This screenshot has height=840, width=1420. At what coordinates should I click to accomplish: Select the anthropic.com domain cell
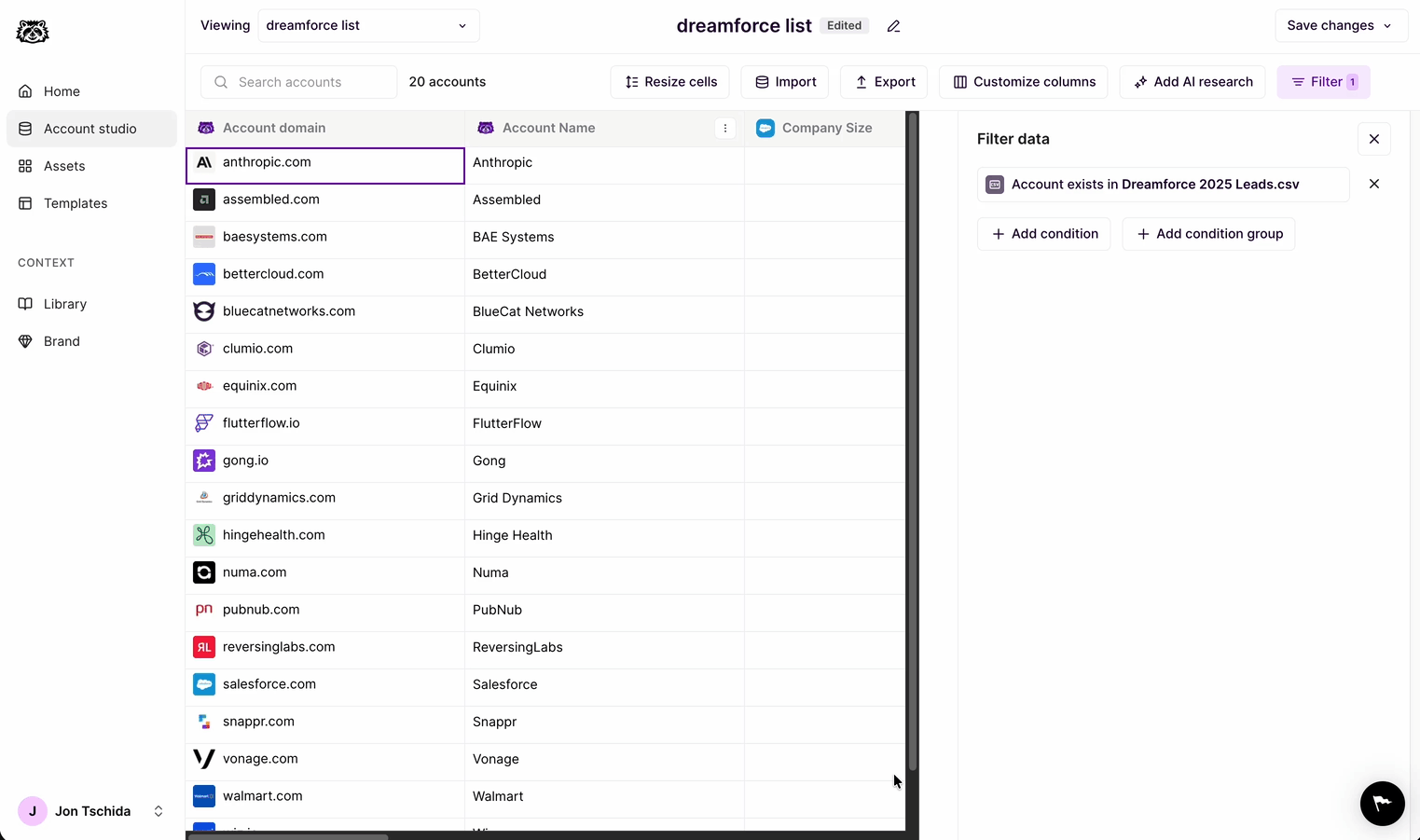325,166
